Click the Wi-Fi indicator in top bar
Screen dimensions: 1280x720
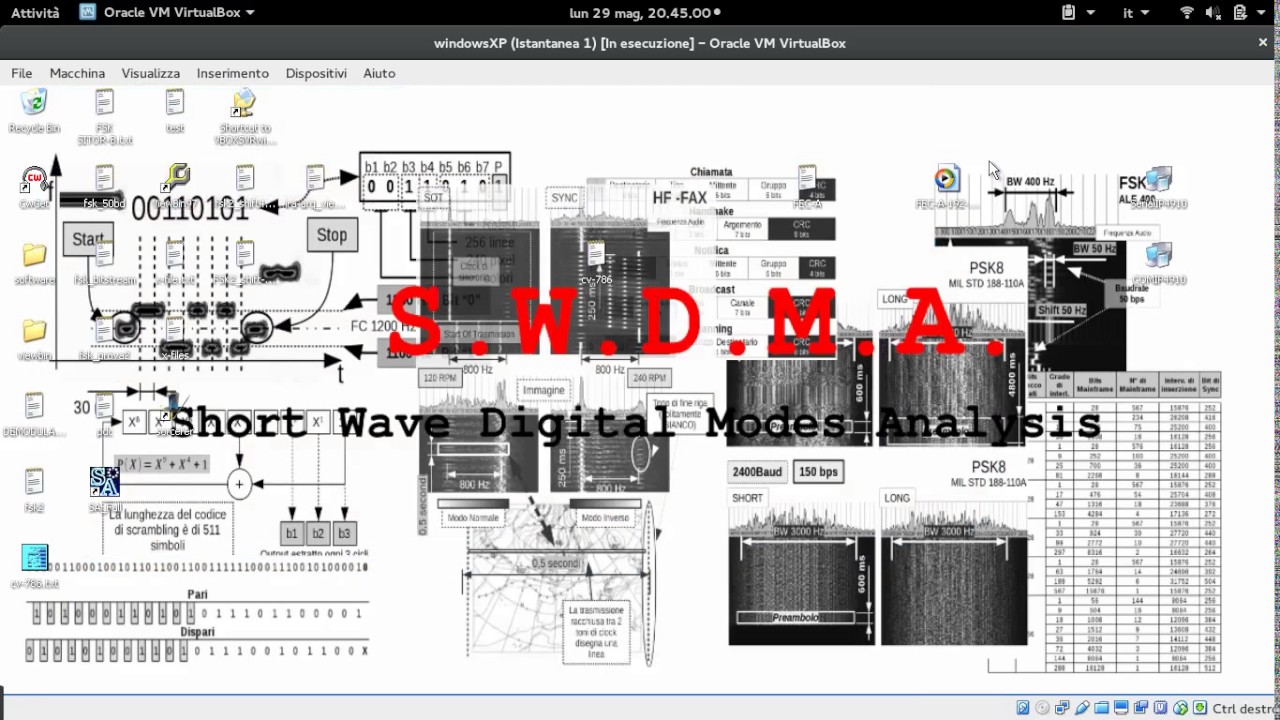(1187, 13)
